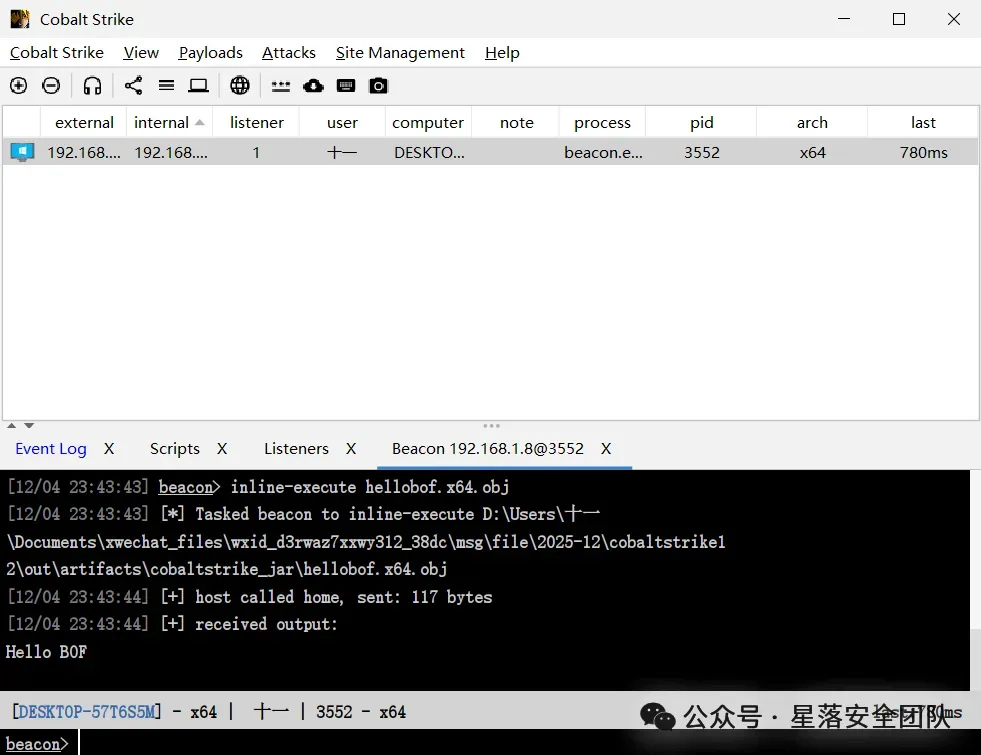The width and height of the screenshot is (981, 755).
Task: Open the web log globe icon
Action: (240, 86)
